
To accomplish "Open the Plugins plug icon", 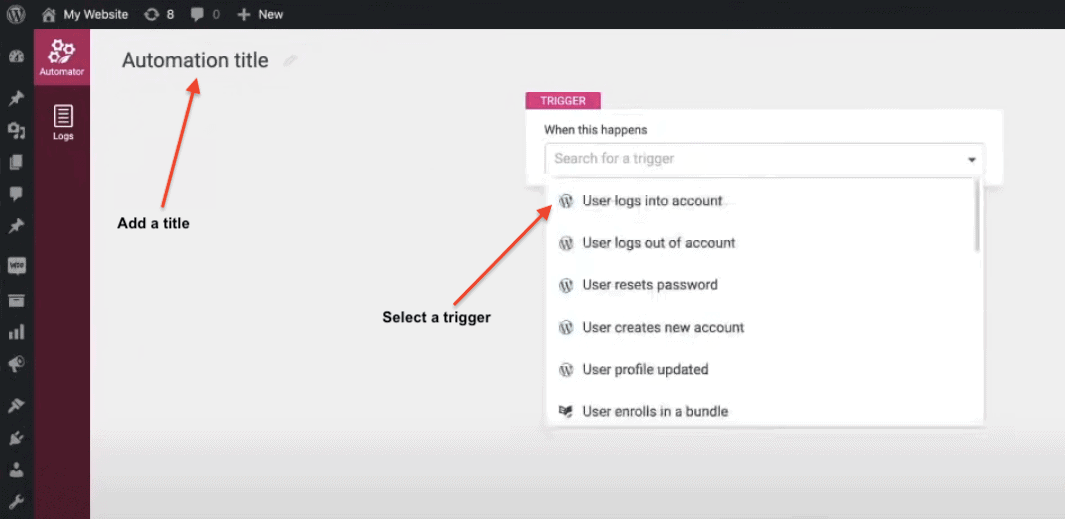I will pos(16,438).
